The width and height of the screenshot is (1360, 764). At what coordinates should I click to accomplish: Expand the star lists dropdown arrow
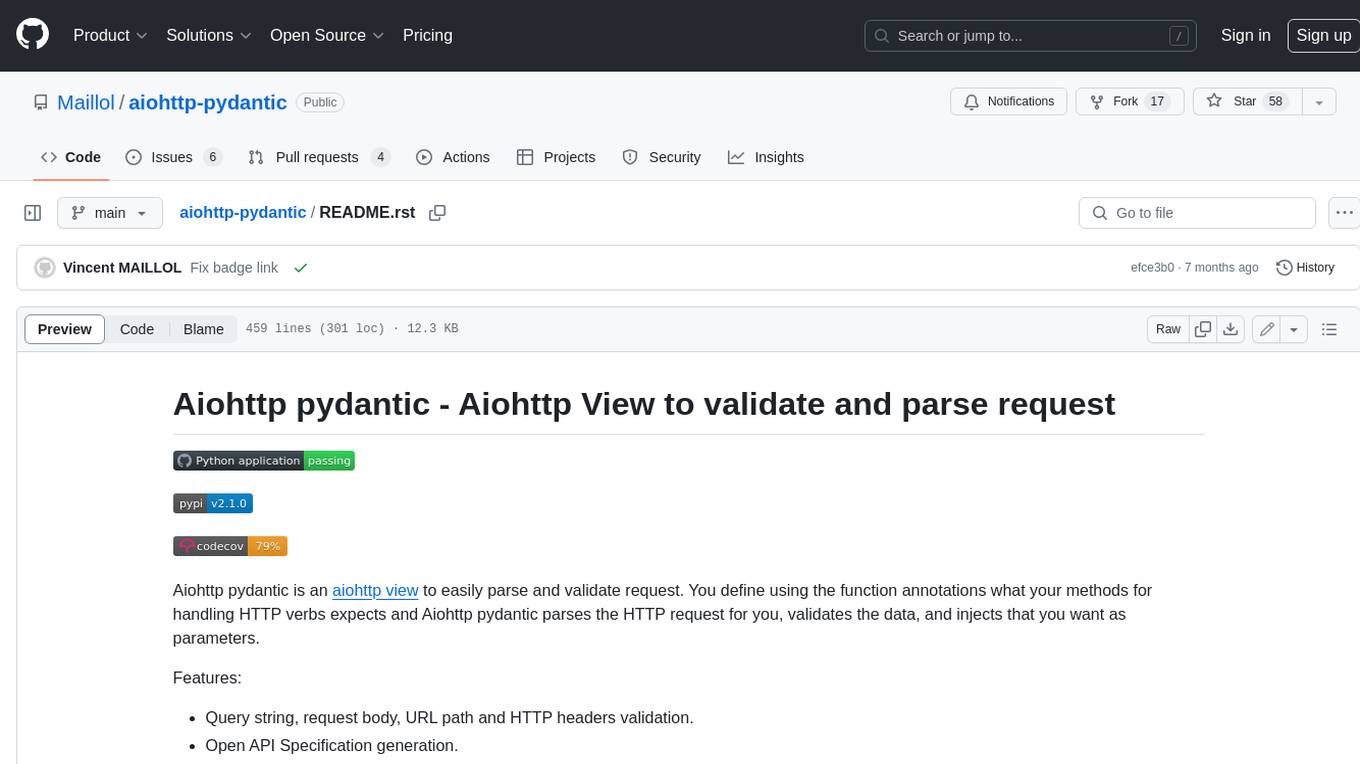[1319, 102]
